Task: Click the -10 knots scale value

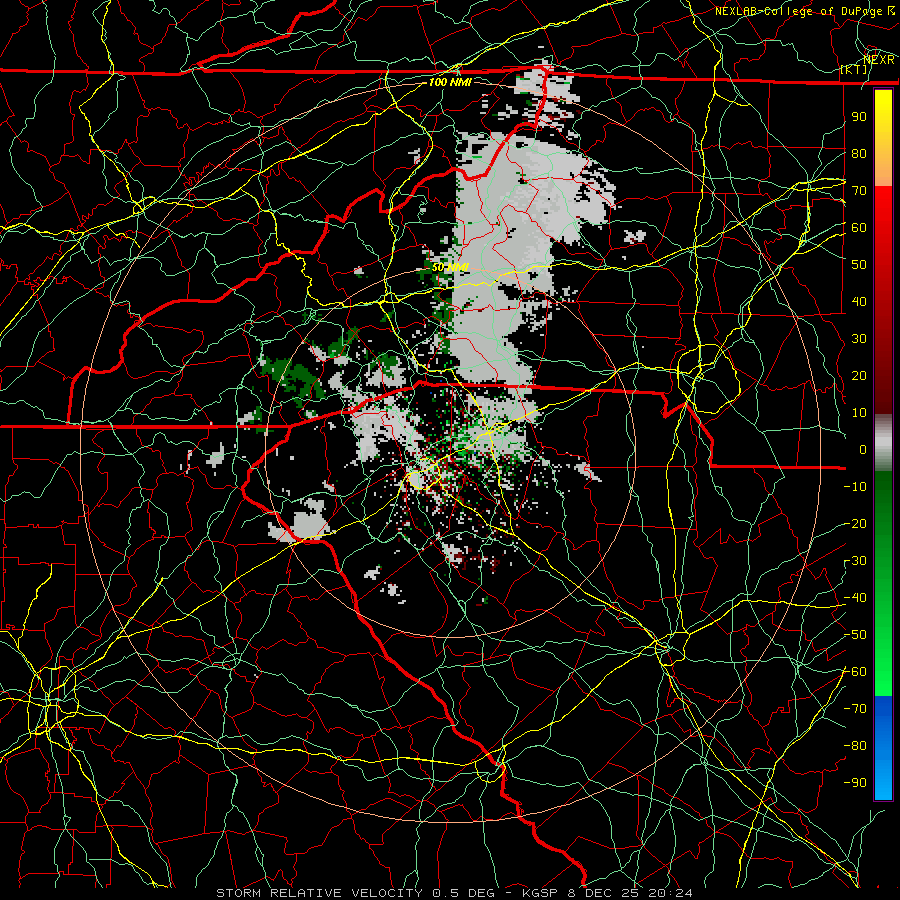Action: coord(855,487)
